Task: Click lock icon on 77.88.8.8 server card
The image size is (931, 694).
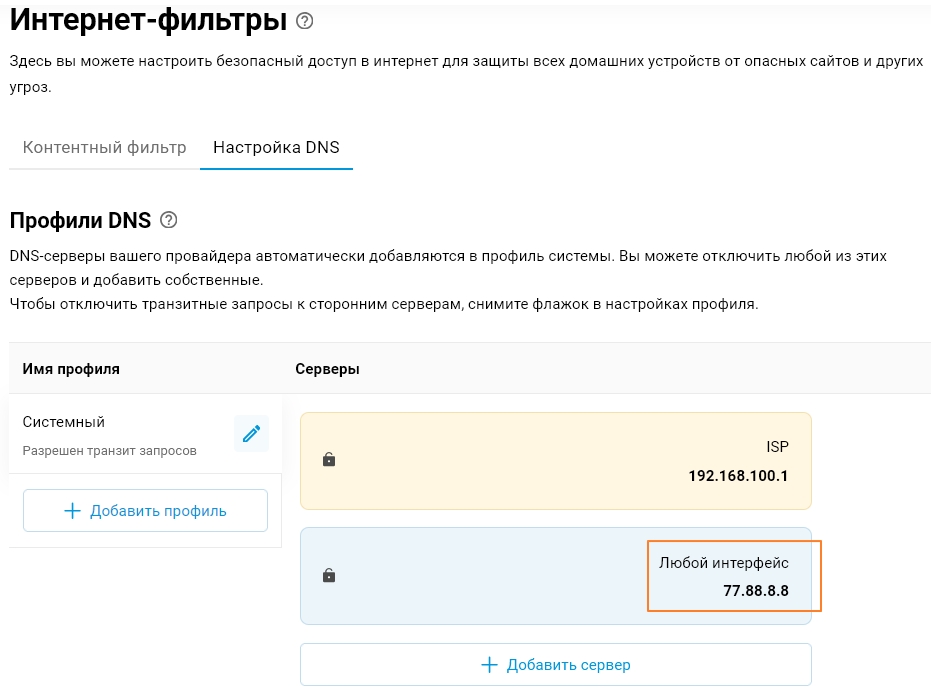Action: coord(329,576)
